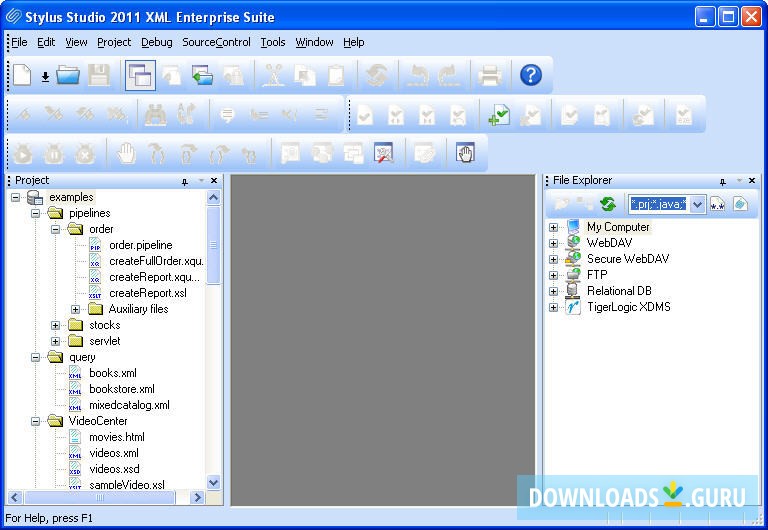Click Project panel scroll left arrow
Screen dimensions: 768x530
15,498
